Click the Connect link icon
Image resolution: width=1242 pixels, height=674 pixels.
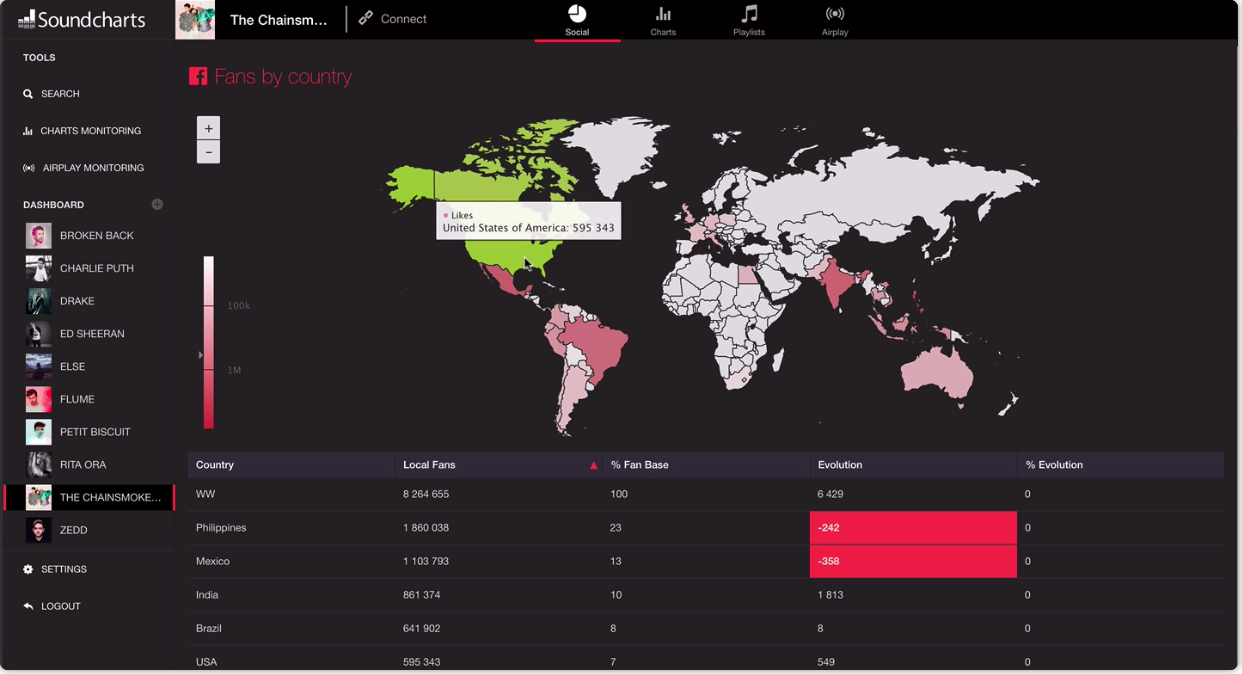(x=366, y=18)
